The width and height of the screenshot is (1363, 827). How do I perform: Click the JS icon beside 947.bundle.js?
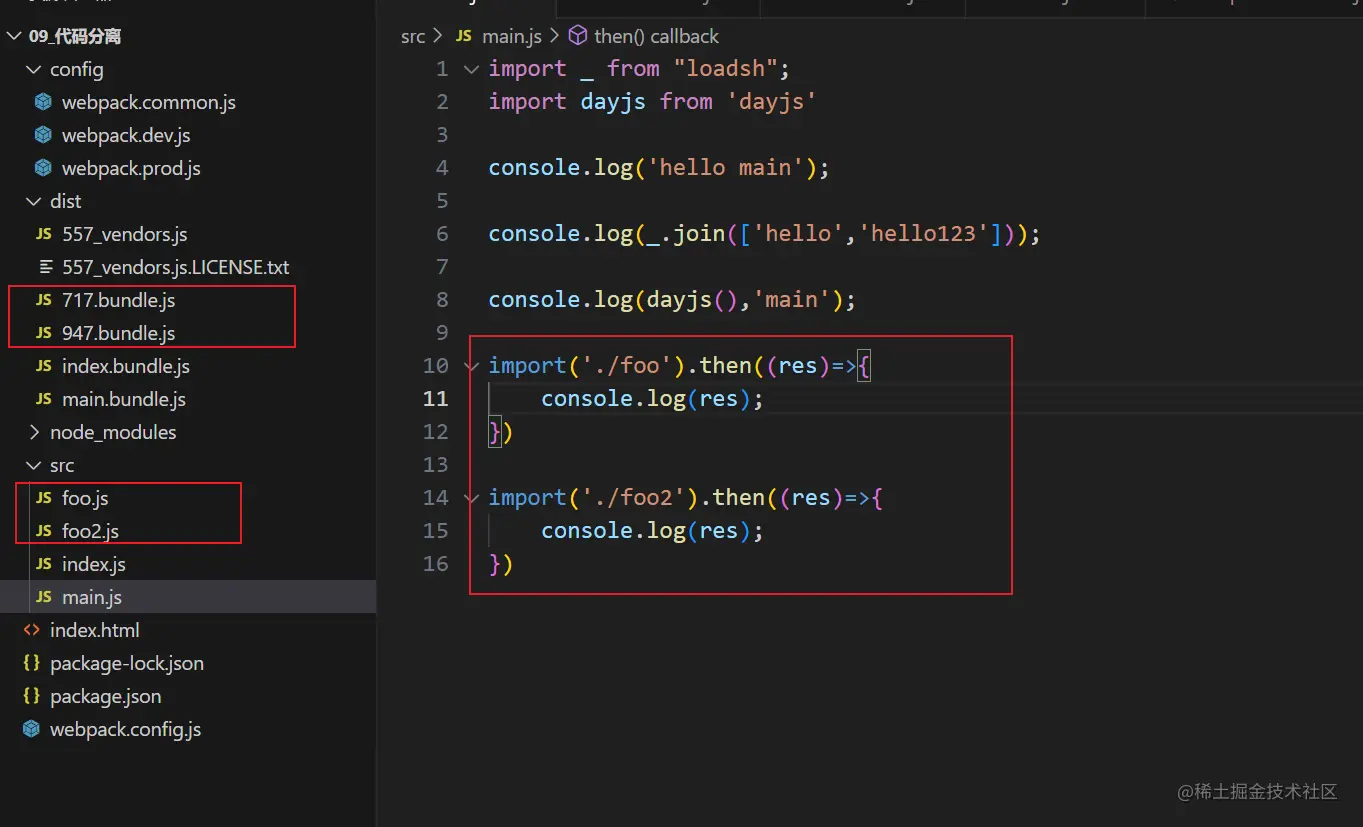(43, 333)
